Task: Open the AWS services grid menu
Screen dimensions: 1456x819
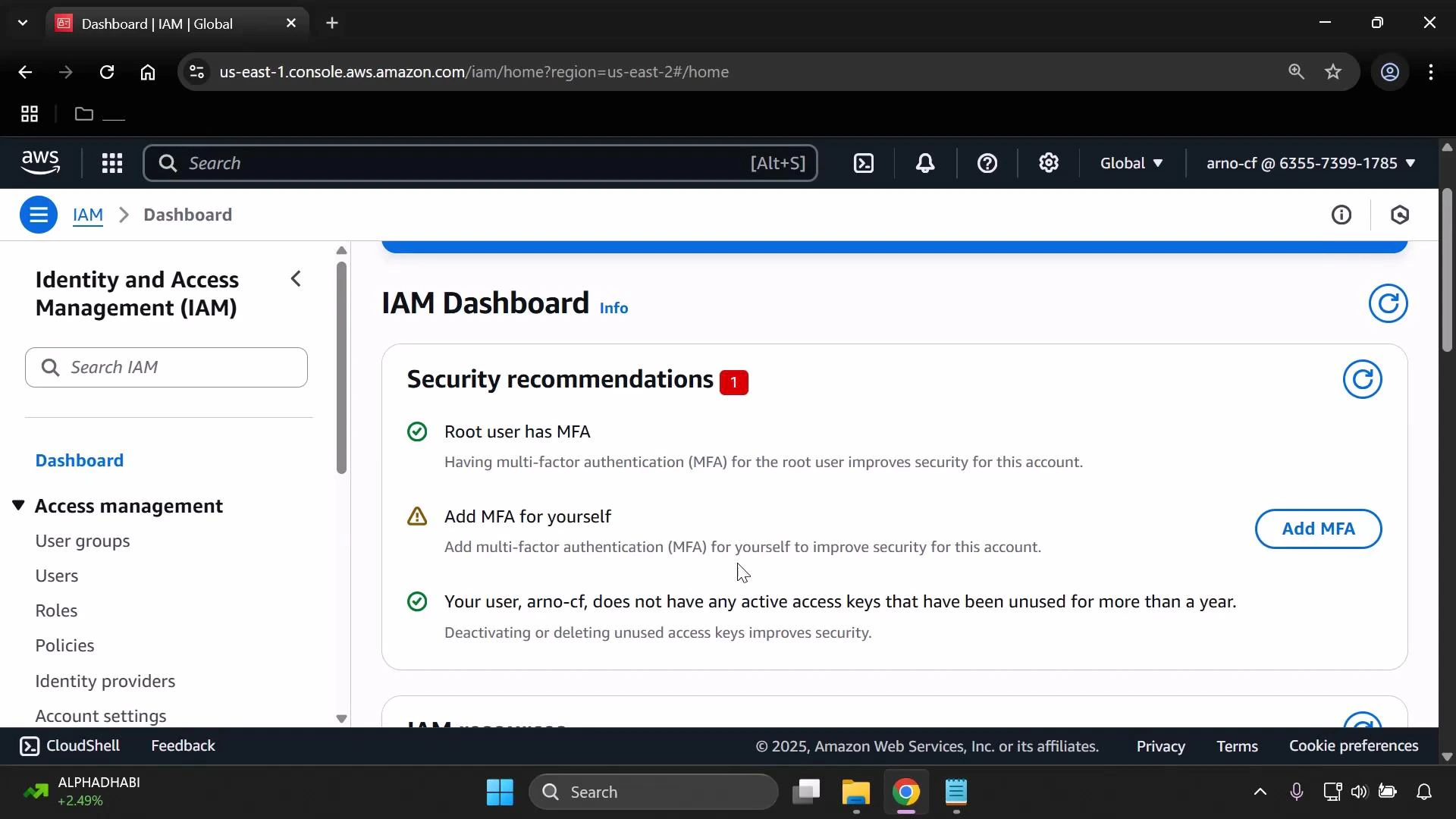Action: pos(111,163)
